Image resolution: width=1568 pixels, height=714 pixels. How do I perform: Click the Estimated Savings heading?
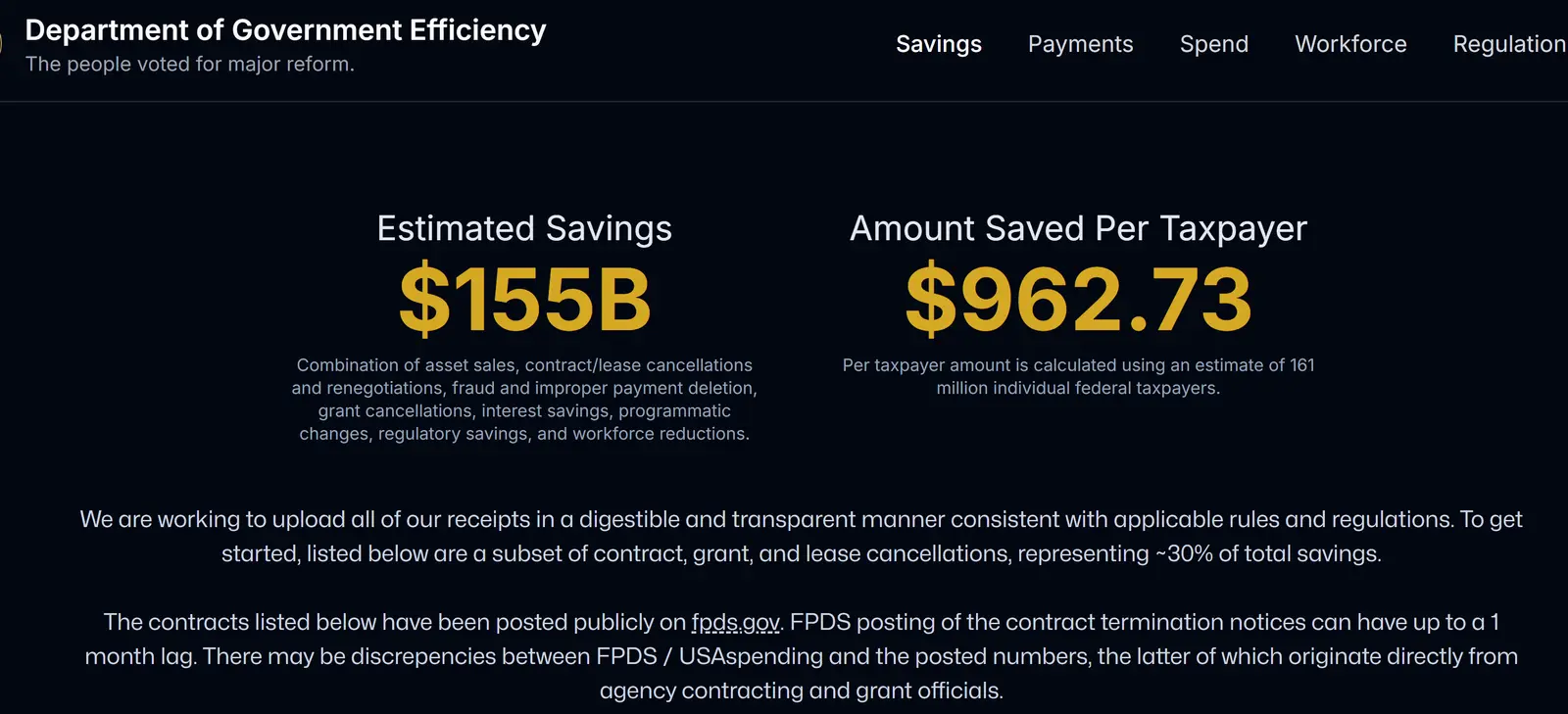[x=524, y=228]
